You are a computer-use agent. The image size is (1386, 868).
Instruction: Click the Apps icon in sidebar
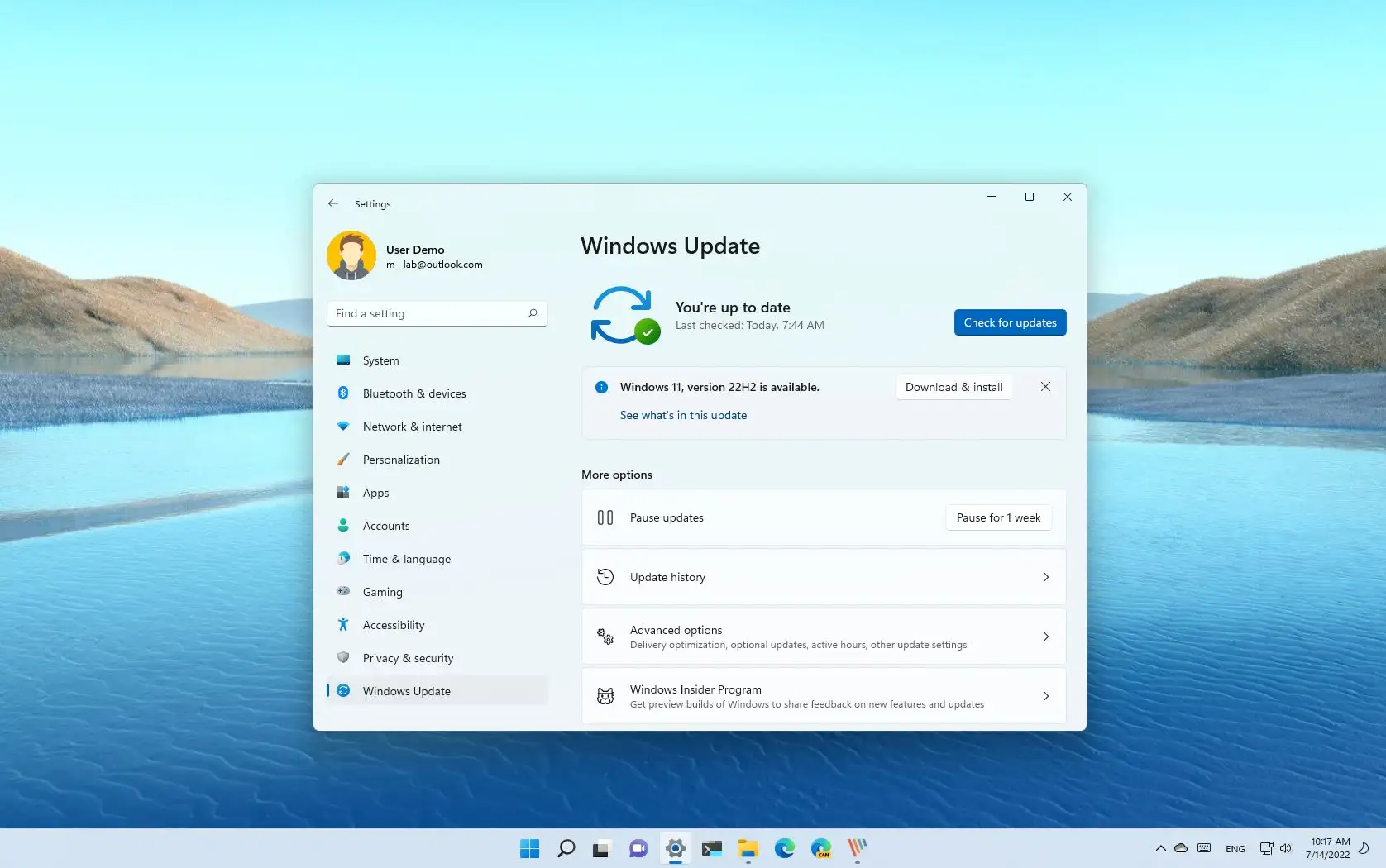(343, 492)
